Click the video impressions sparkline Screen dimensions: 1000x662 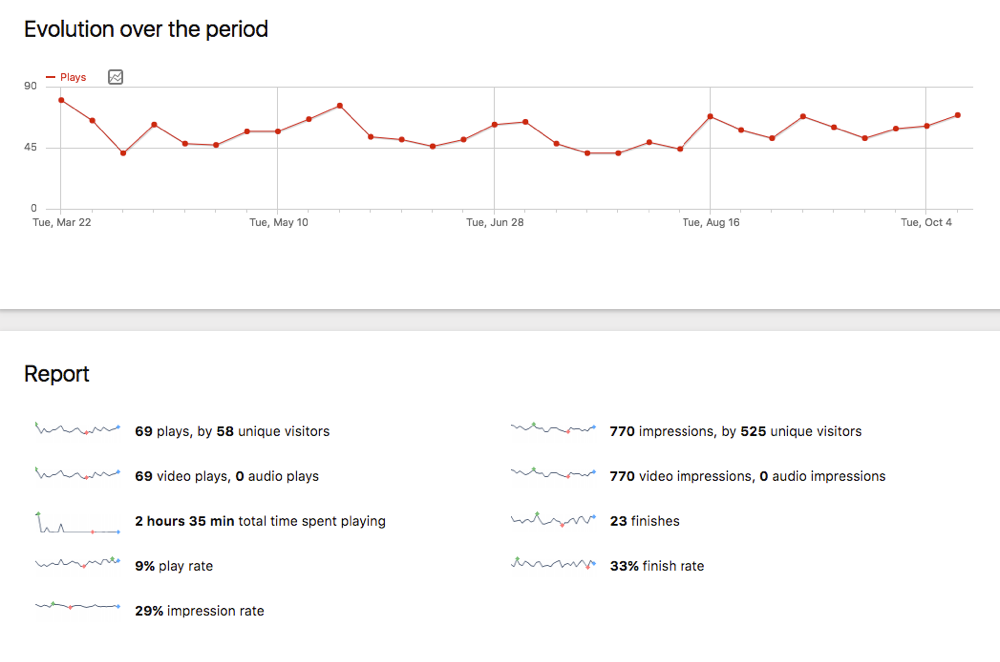coord(553,473)
